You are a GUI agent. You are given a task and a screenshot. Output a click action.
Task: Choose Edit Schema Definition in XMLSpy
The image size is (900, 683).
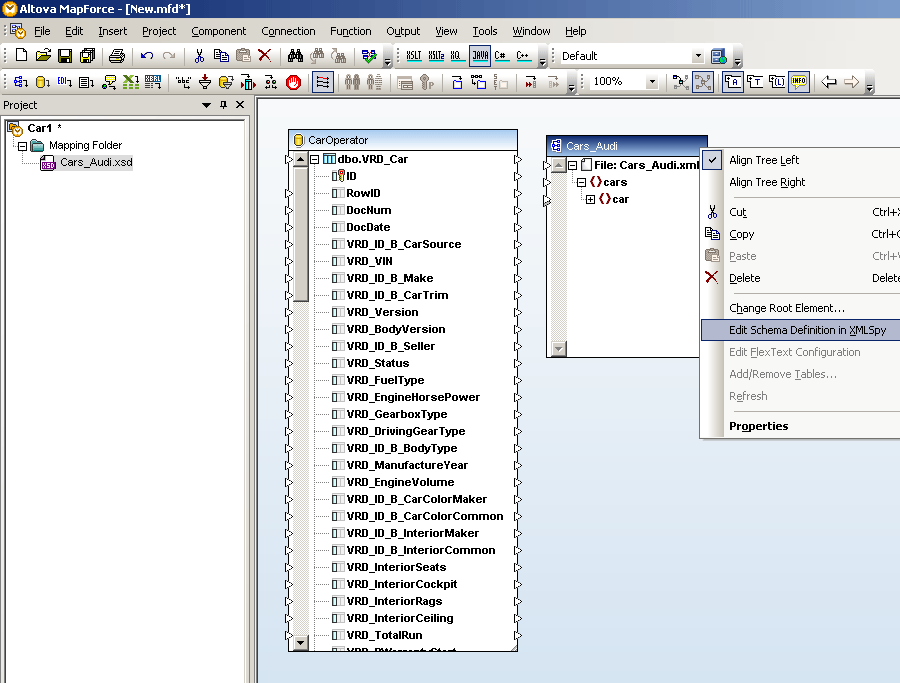click(800, 330)
